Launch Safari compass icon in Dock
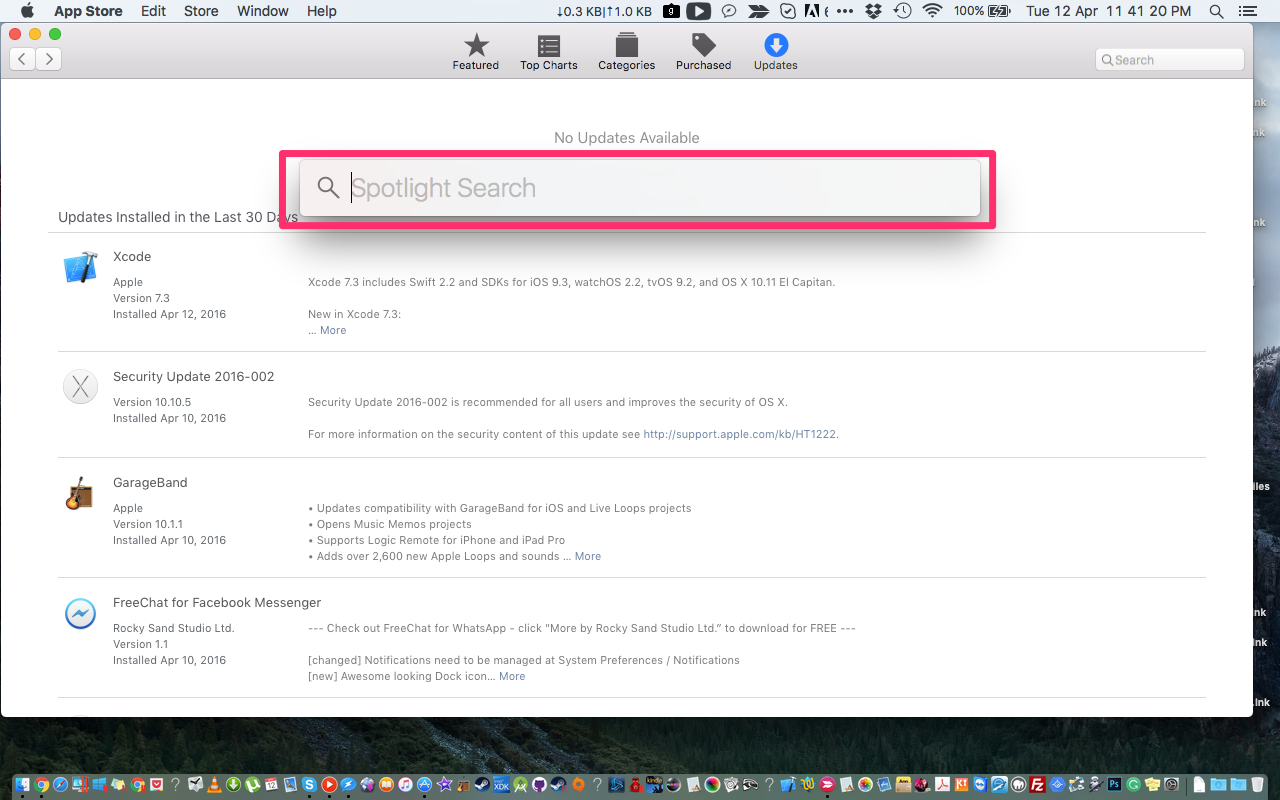Viewport: 1280px width, 800px height. pyautogui.click(x=60, y=785)
